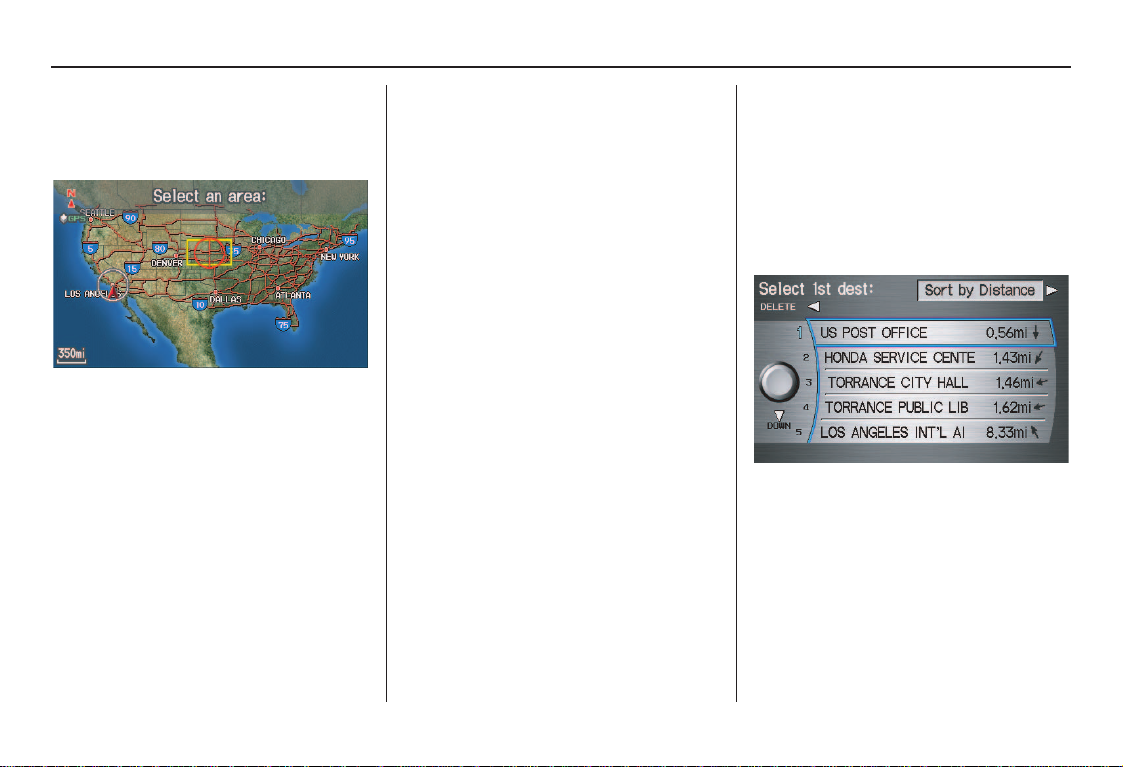This screenshot has height=767, width=1123.
Task: Click the GPS status icon
Action: [74, 217]
